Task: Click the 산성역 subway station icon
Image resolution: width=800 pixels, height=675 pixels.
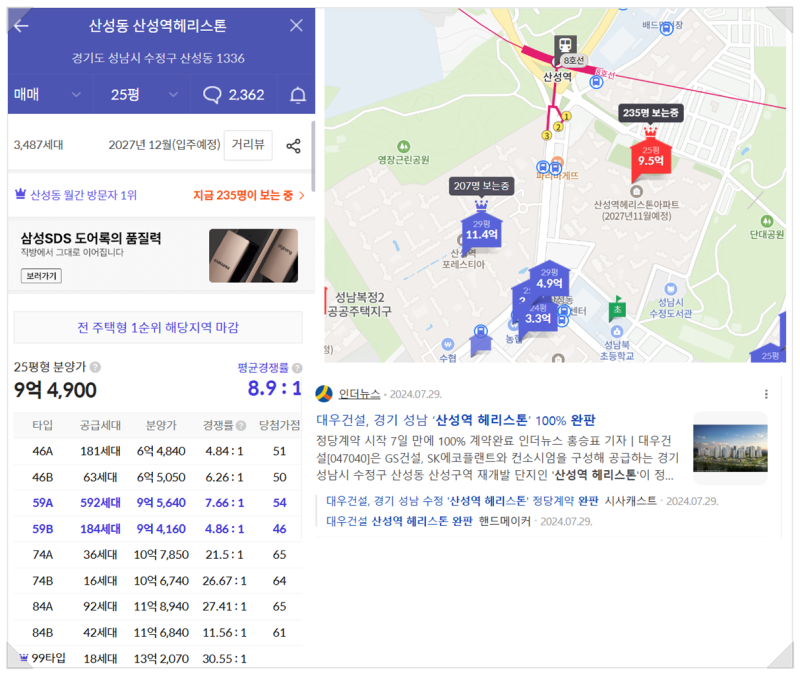Action: pos(565,45)
